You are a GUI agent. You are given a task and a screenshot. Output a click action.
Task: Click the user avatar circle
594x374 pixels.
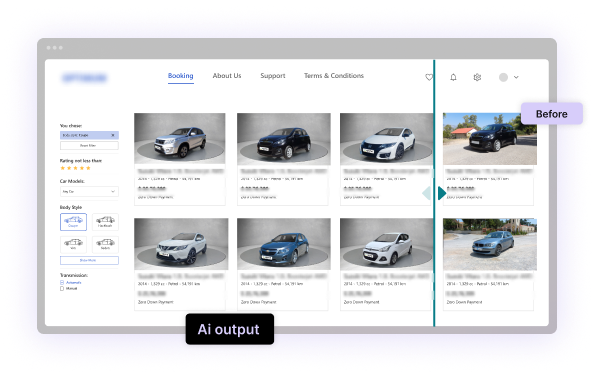(x=503, y=77)
